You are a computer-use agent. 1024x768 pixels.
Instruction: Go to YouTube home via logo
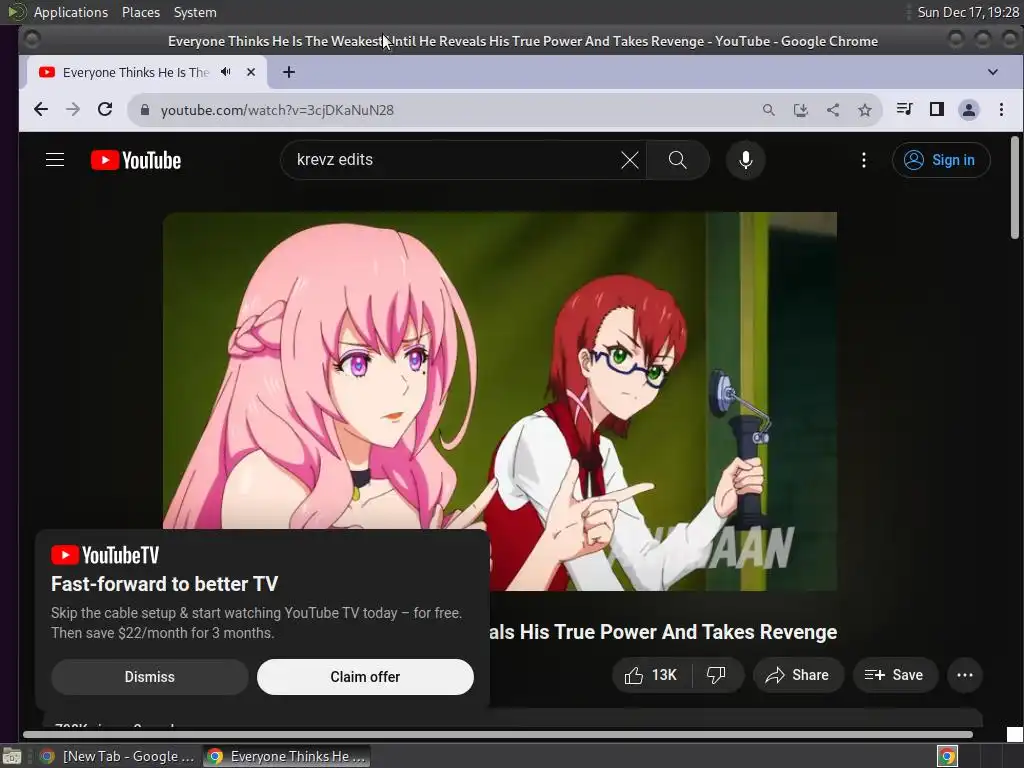pos(136,160)
